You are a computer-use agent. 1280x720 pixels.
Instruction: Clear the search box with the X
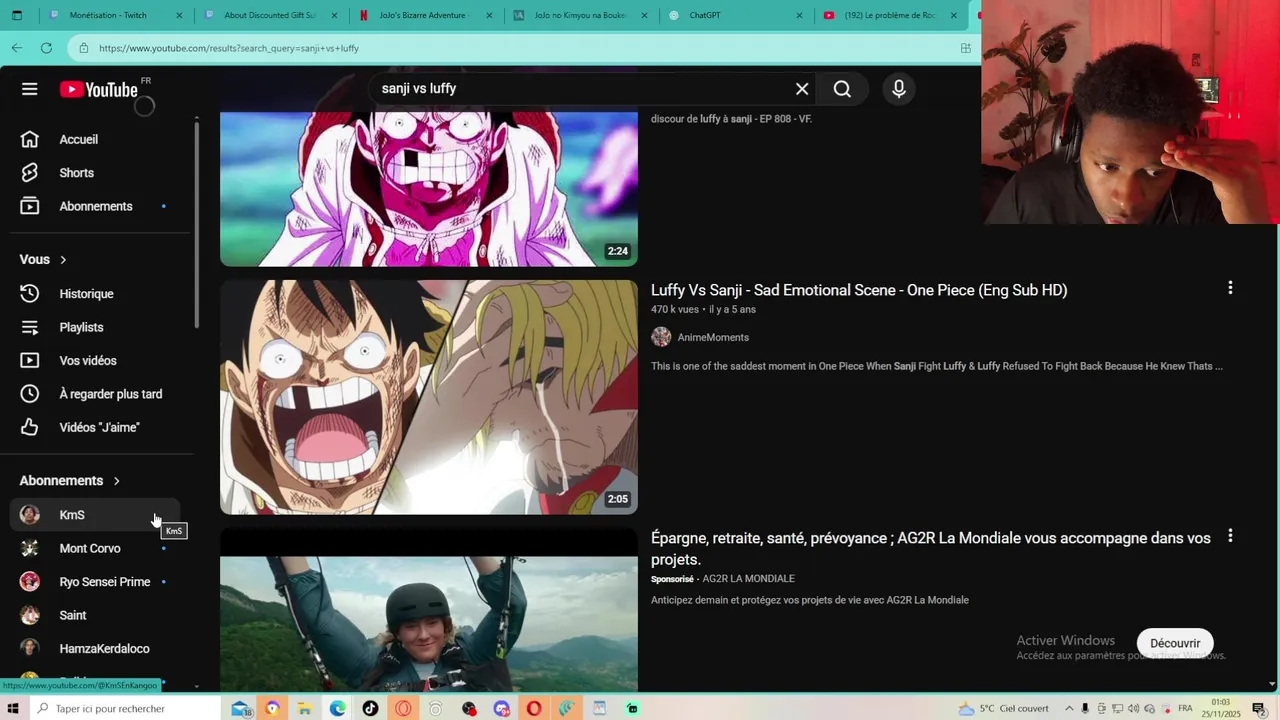click(802, 89)
